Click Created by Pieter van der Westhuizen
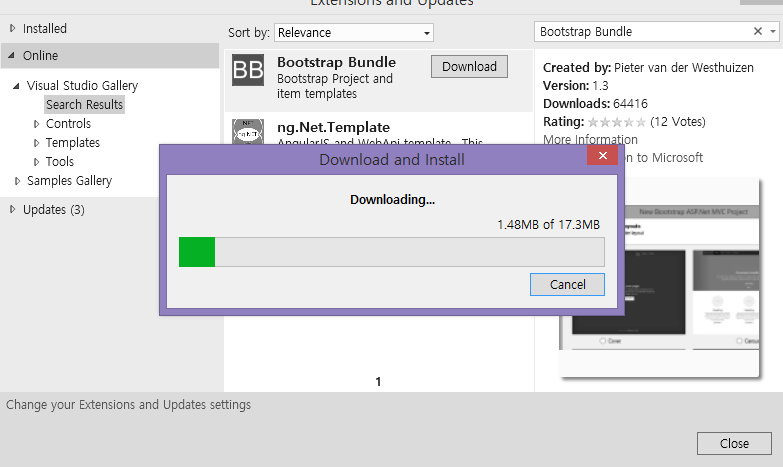783x467 pixels. [648, 67]
